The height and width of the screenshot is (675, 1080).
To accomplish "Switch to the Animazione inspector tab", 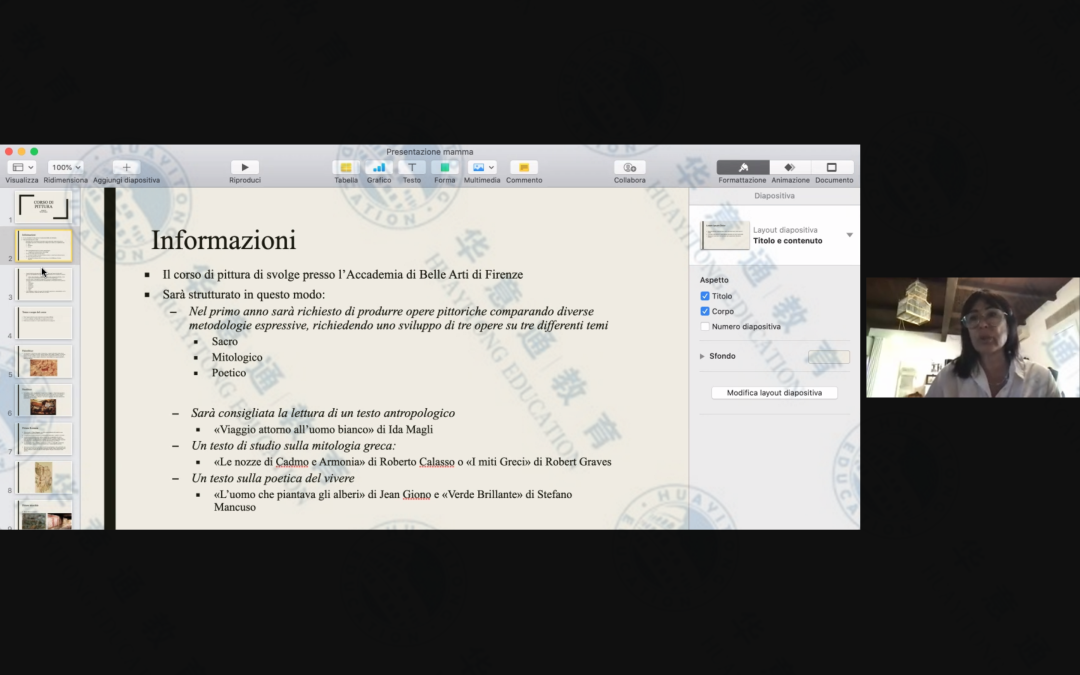I will click(790, 167).
